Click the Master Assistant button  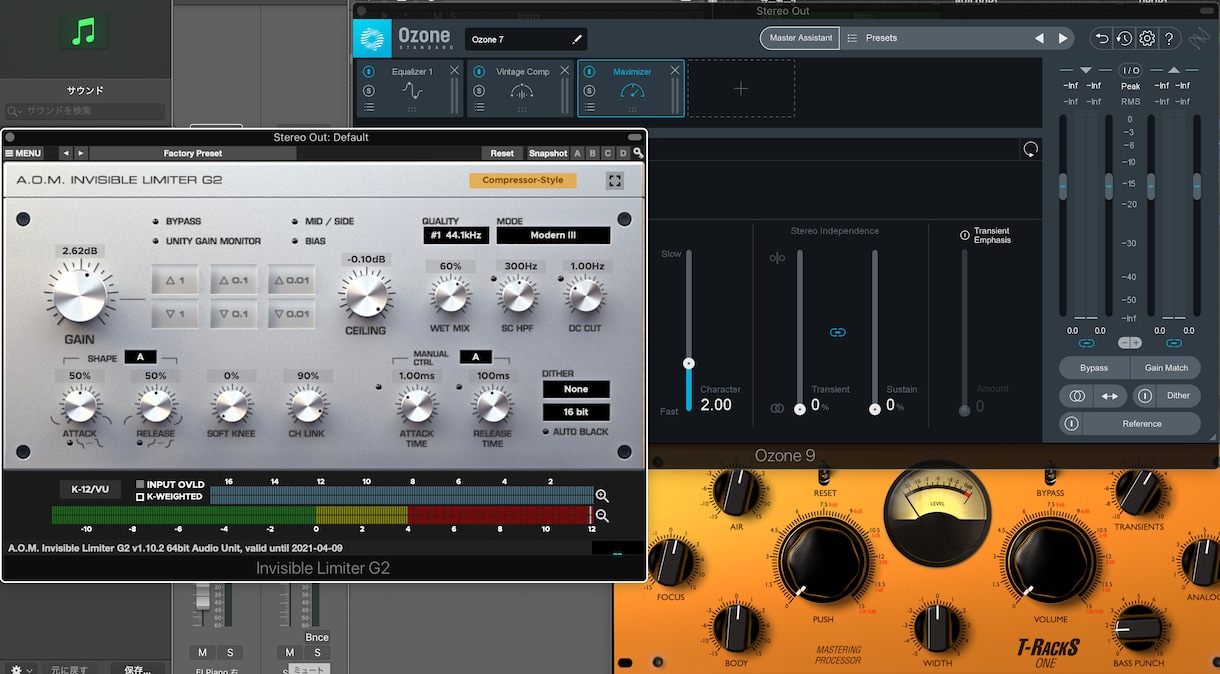pos(800,38)
